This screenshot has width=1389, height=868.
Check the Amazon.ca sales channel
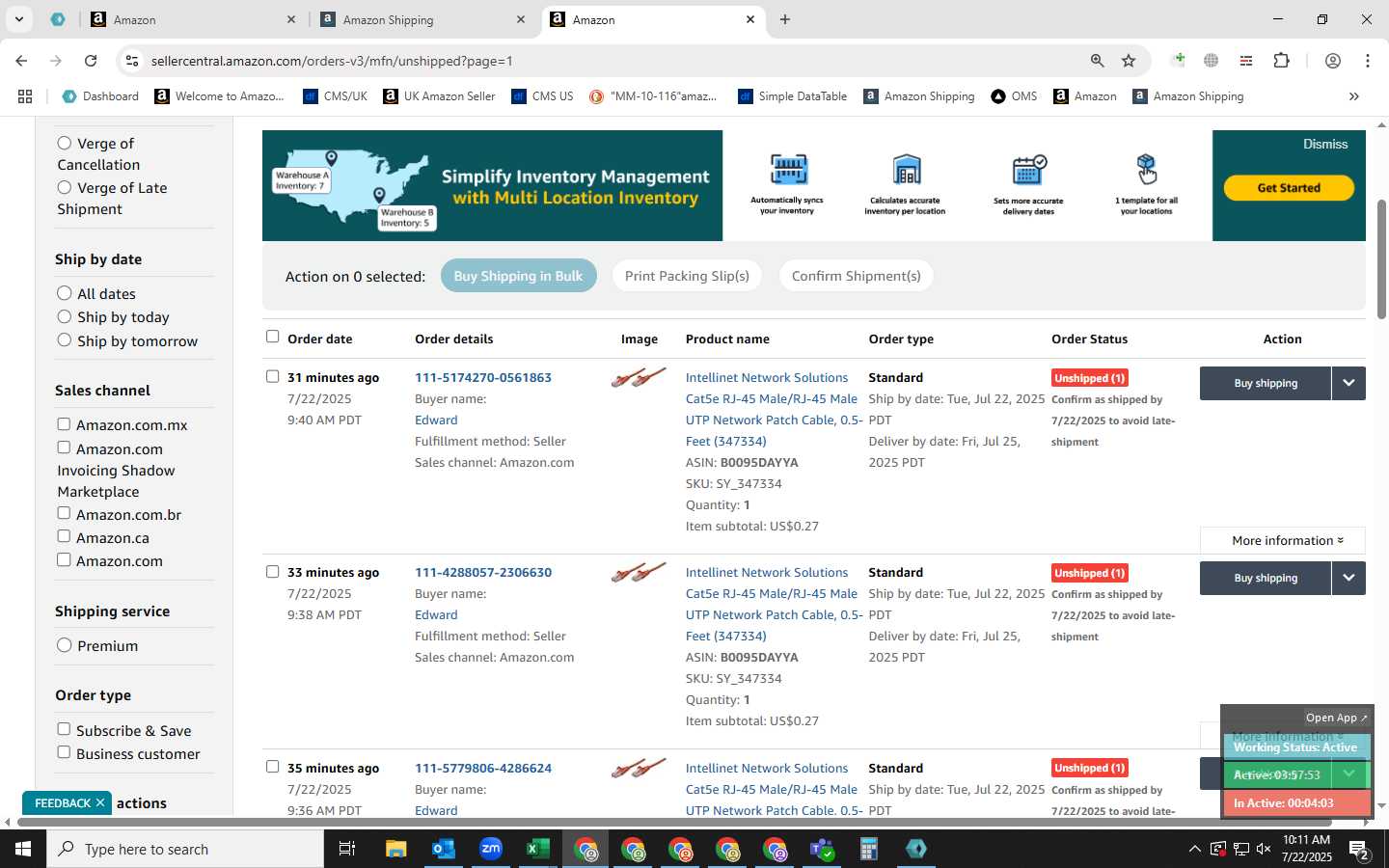tap(64, 536)
